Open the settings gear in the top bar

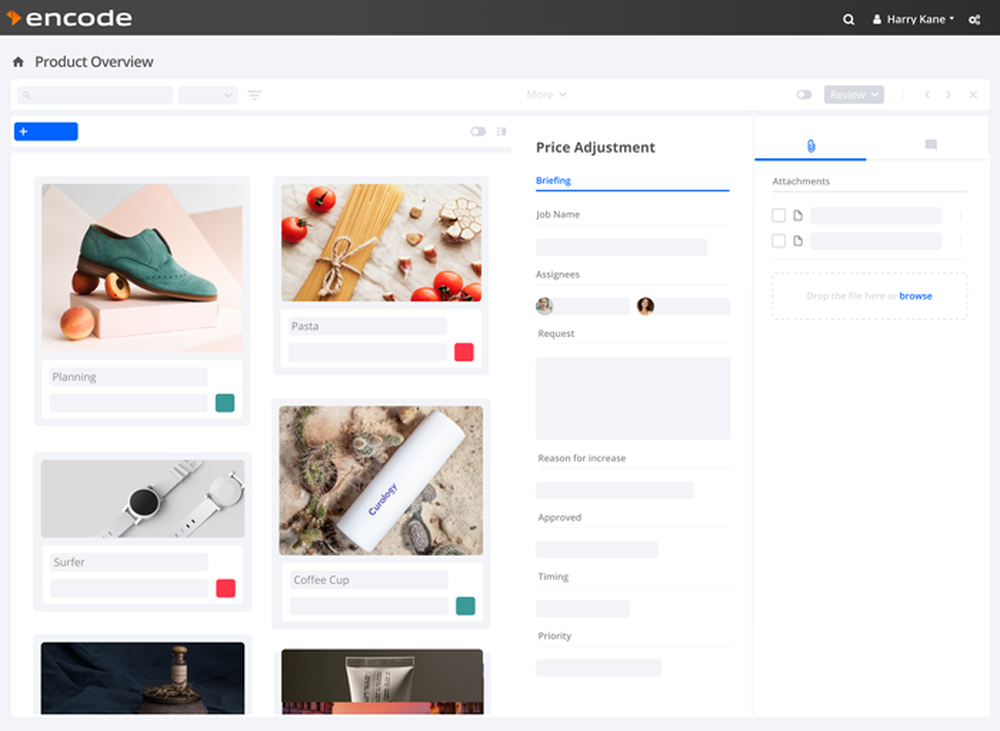coord(974,18)
